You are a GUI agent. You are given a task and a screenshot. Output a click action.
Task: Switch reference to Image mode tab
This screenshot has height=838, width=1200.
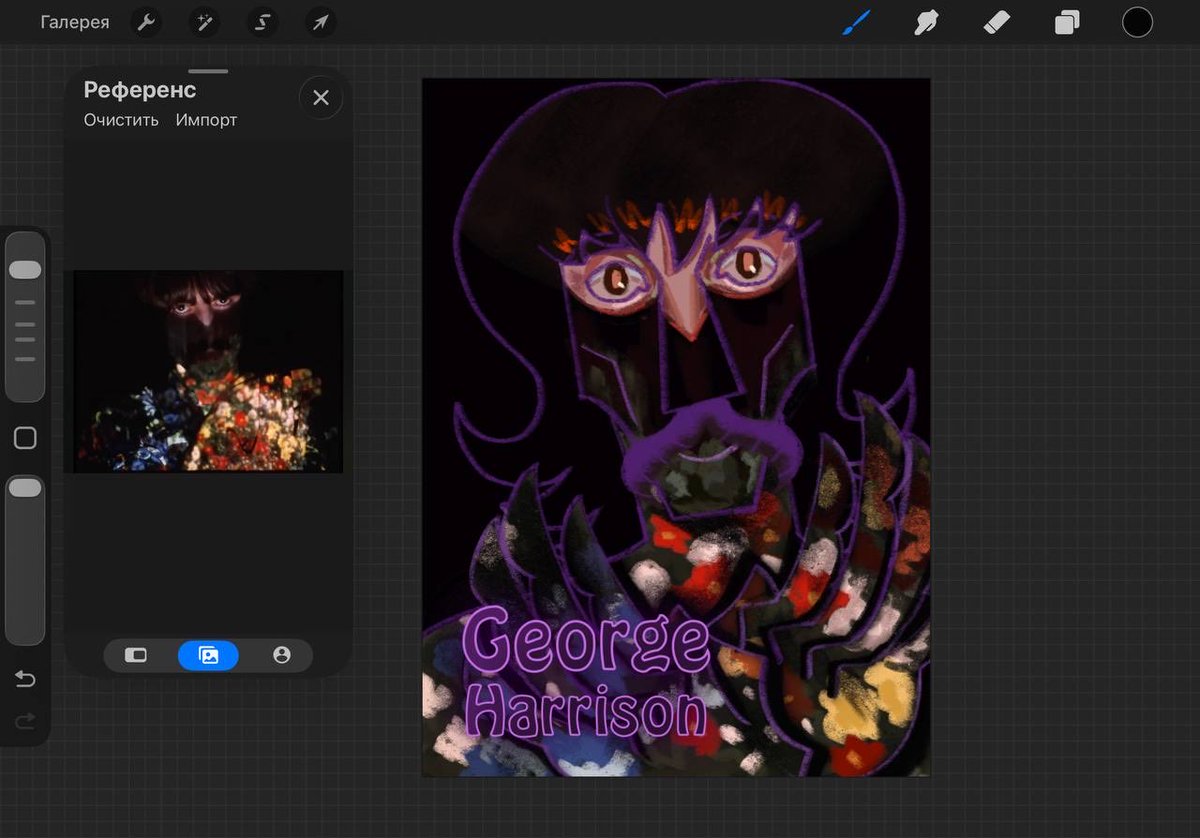point(208,655)
